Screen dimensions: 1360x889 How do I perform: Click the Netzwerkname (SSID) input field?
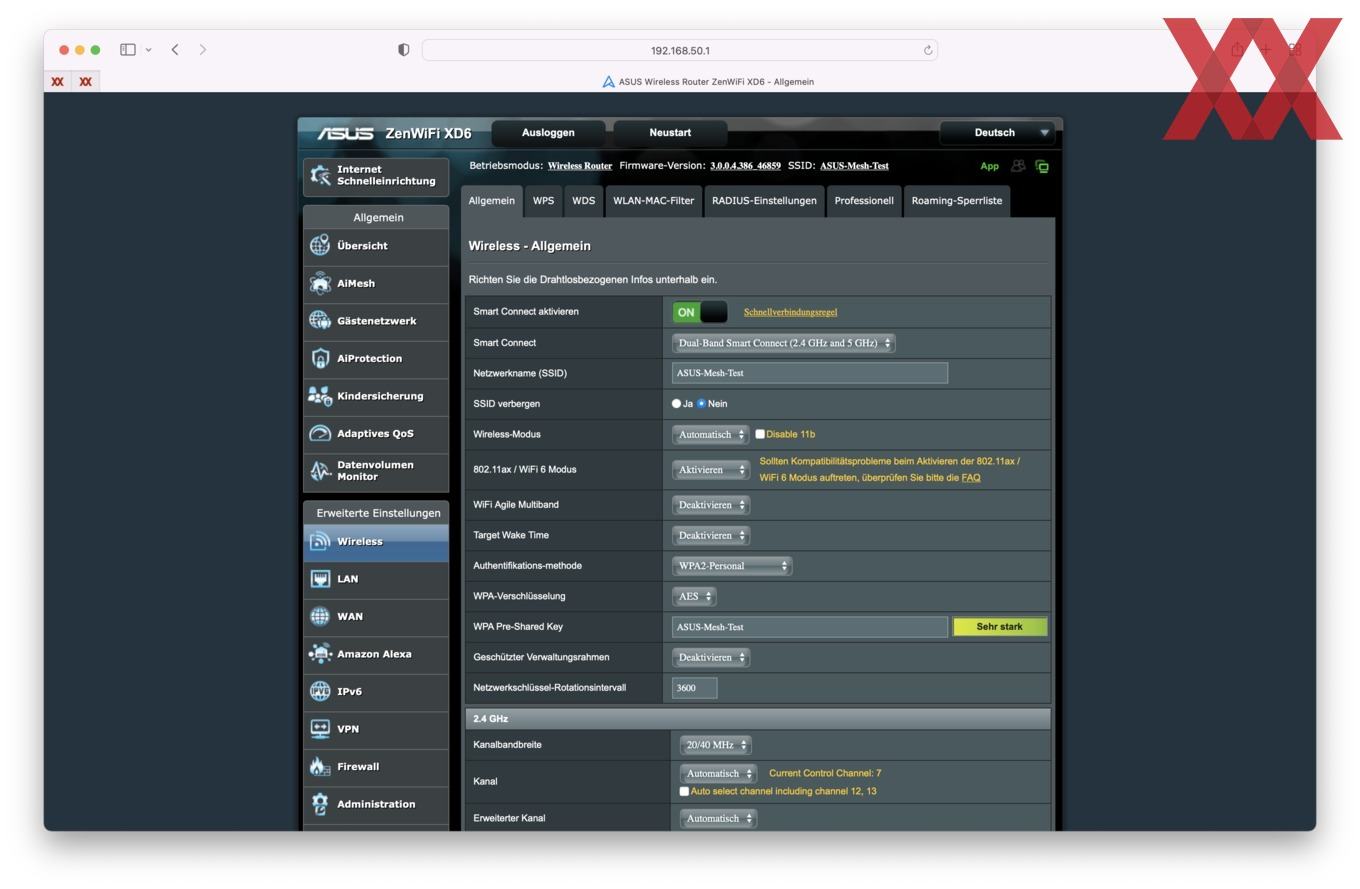click(810, 373)
